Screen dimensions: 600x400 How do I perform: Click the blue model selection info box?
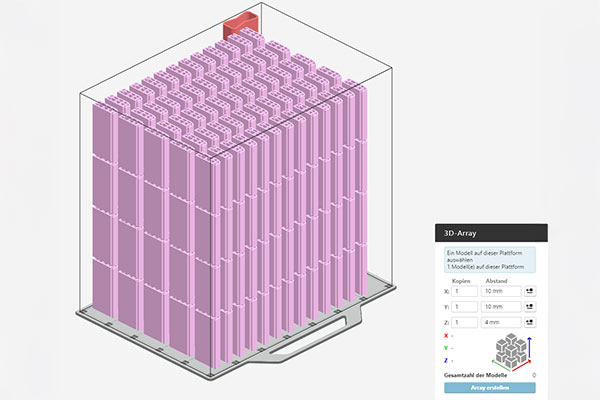(490, 259)
